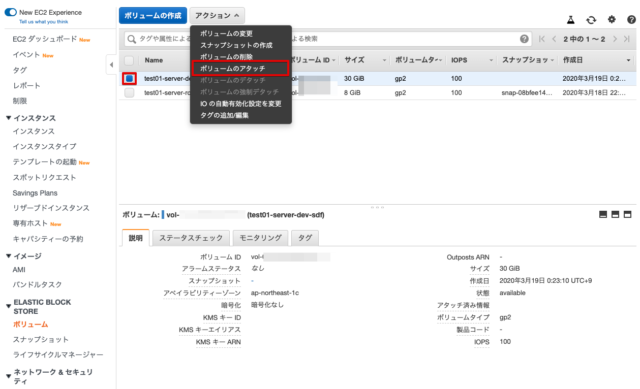
Task: Set details pane to split layout
Action: coord(615,214)
